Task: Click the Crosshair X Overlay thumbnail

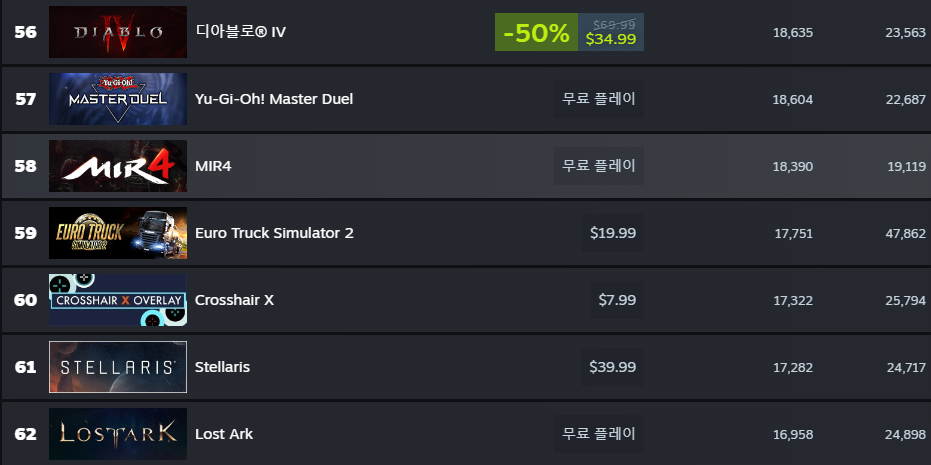Action: coord(118,300)
